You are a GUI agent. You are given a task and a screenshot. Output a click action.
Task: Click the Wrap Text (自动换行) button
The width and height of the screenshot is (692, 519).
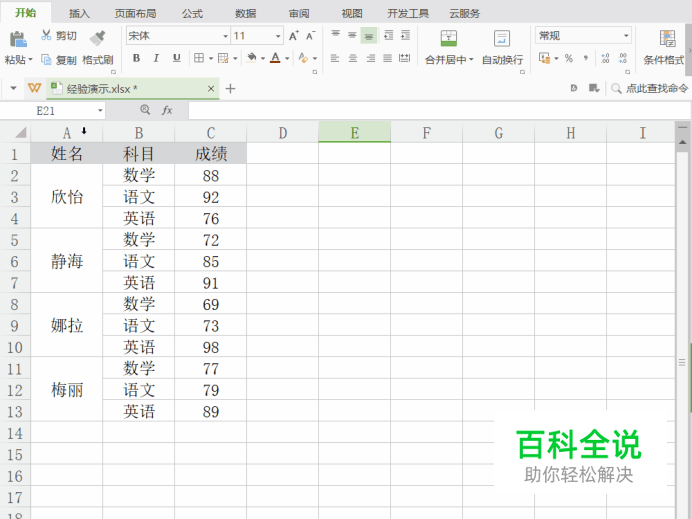tap(502, 48)
